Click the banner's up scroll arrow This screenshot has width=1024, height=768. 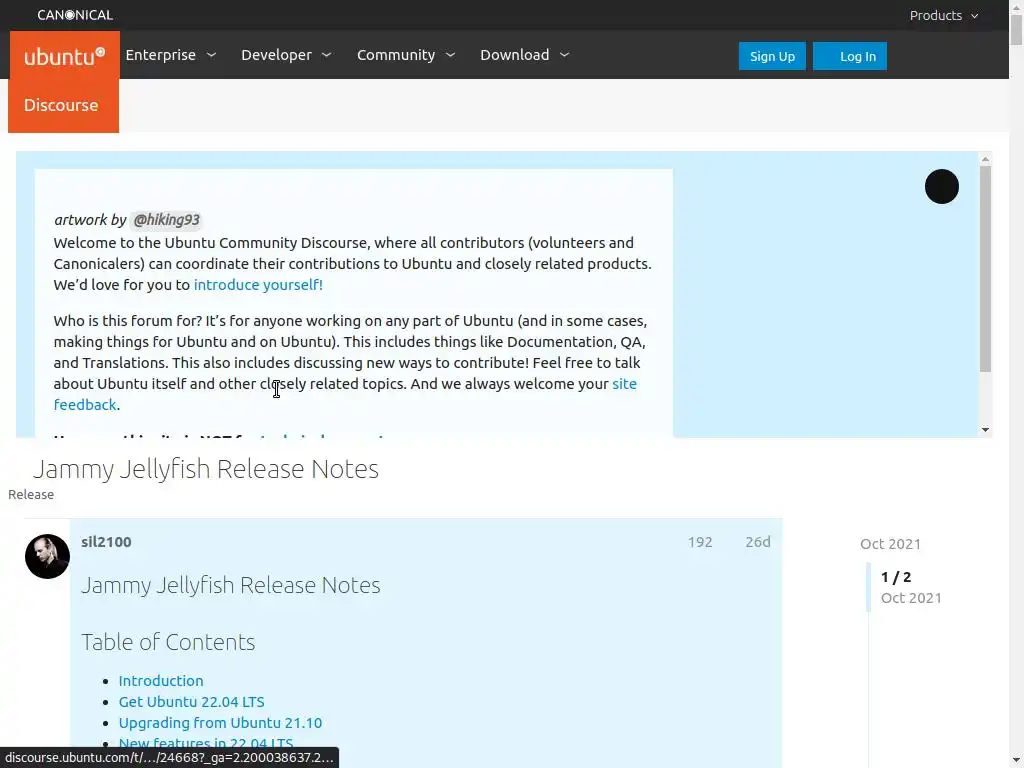click(985, 159)
